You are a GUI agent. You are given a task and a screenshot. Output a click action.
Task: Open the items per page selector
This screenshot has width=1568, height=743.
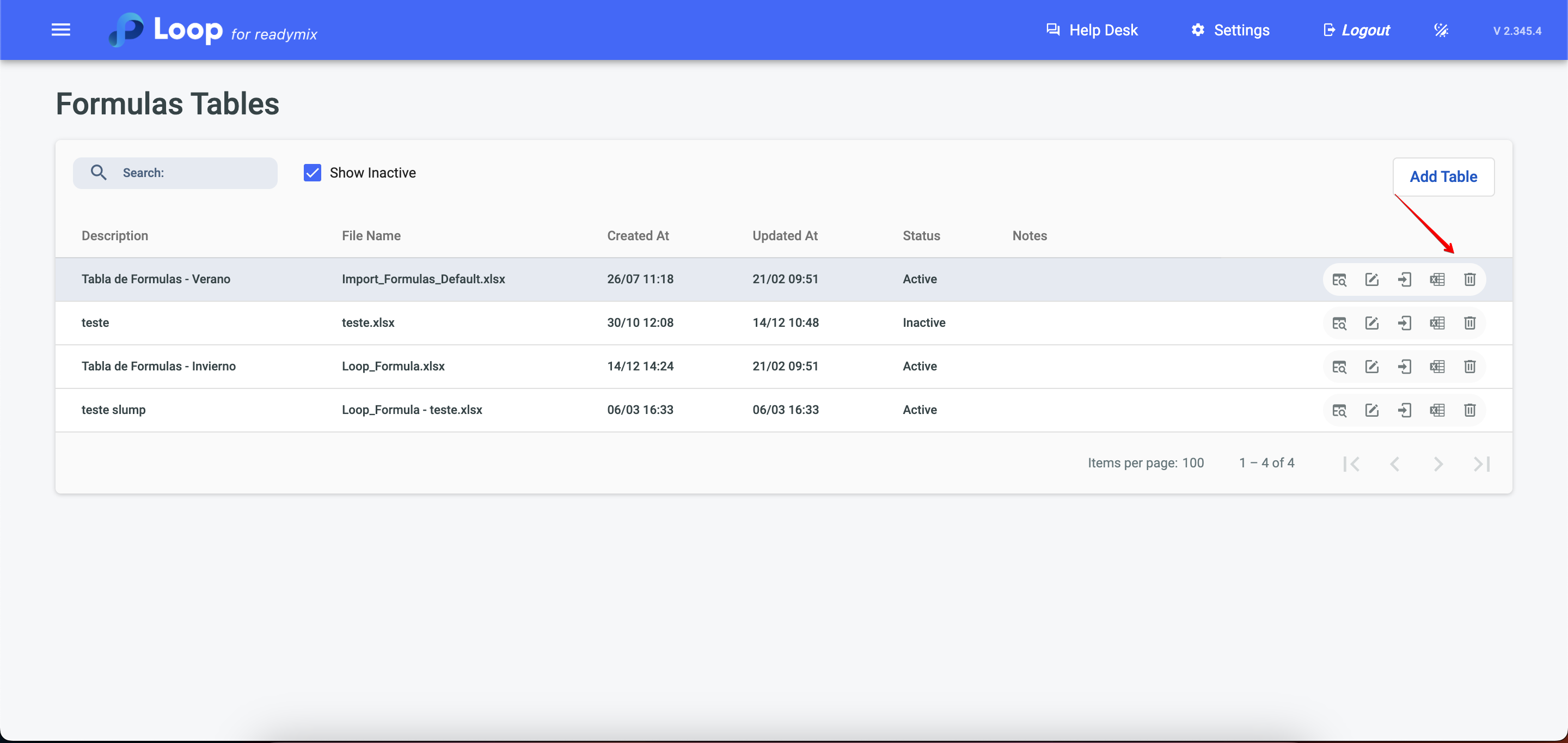point(1192,463)
